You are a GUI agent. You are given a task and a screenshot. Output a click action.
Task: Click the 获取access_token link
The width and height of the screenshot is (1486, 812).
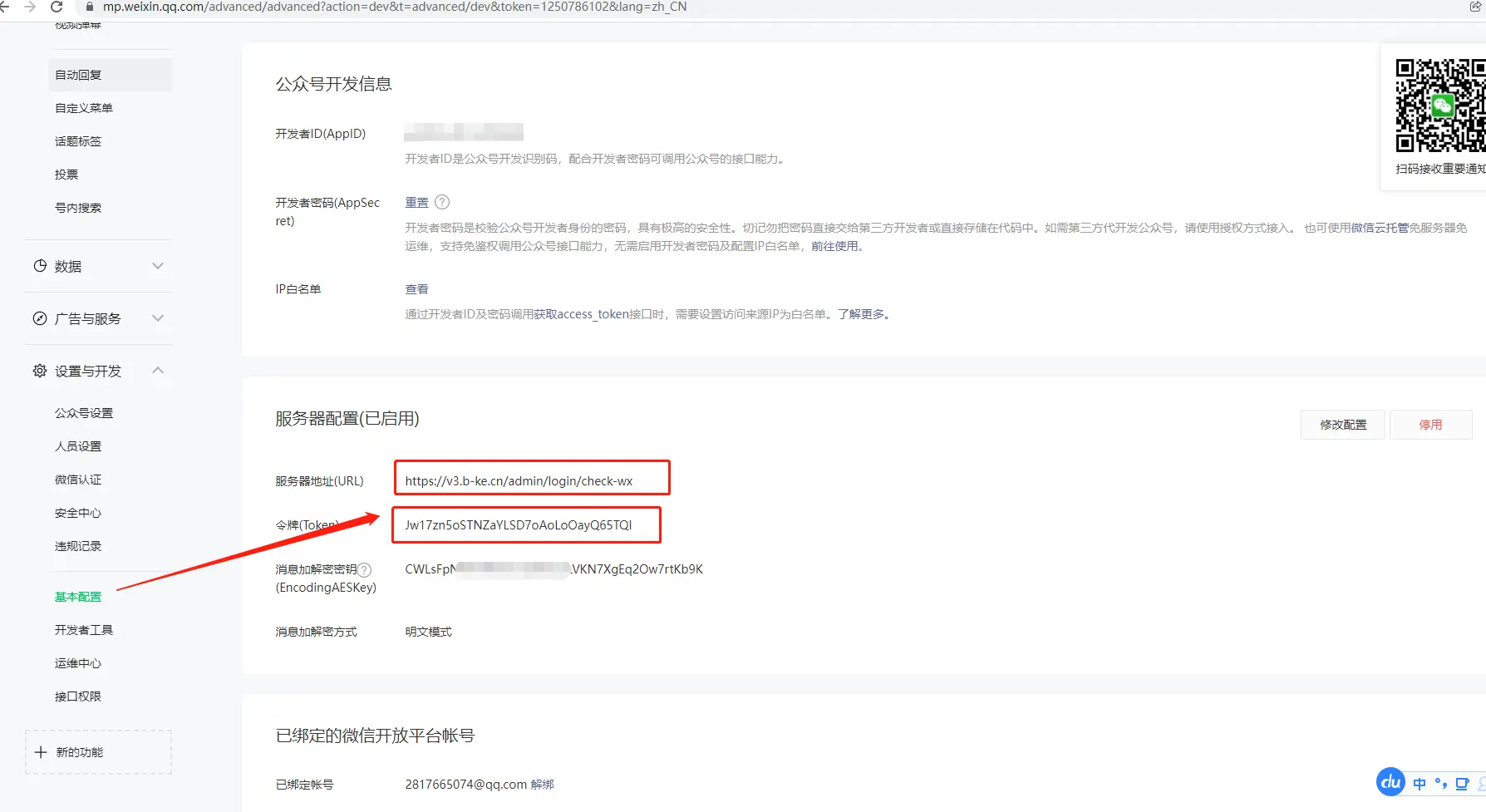point(582,314)
